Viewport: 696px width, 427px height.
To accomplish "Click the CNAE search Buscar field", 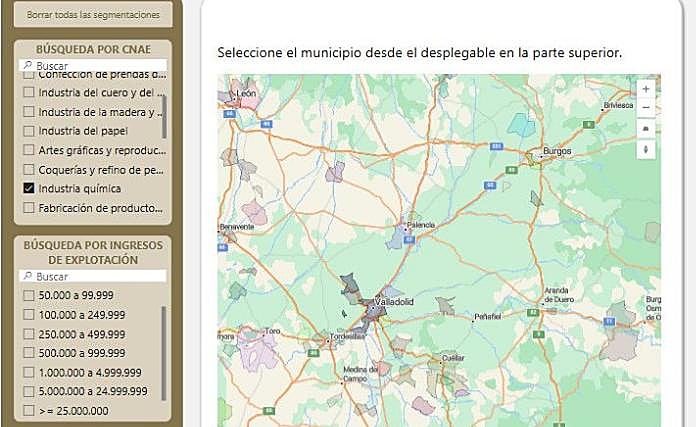I will [x=92, y=64].
